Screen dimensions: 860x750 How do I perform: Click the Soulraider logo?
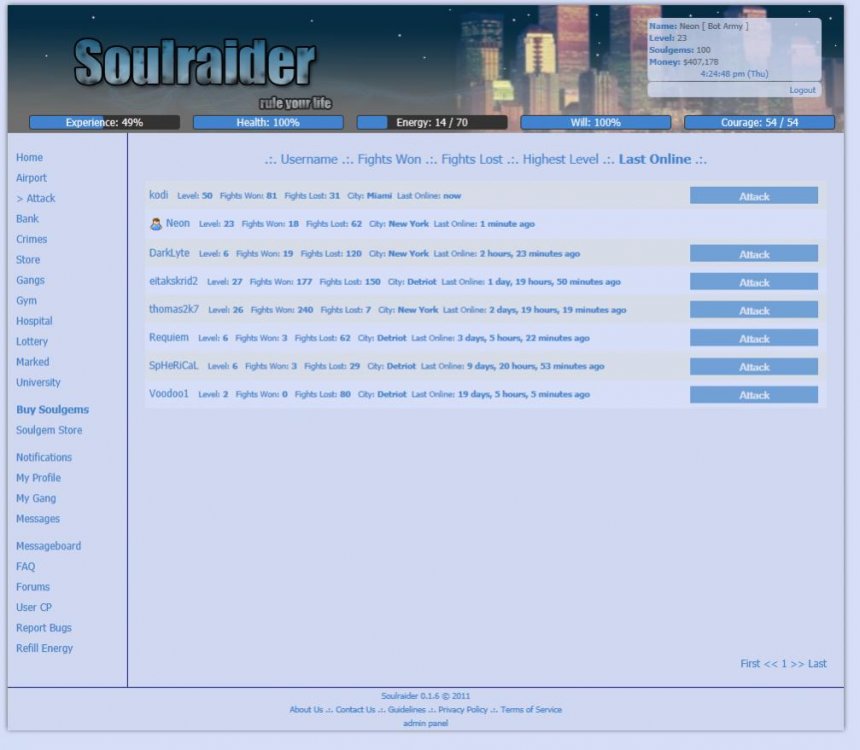click(x=195, y=63)
